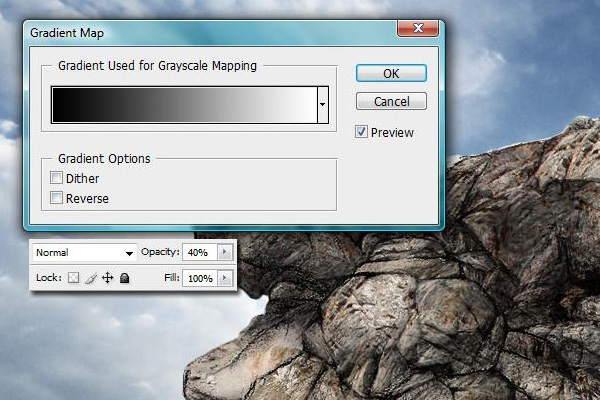Click the Gradient Map title text
The image size is (600, 400).
67,33
